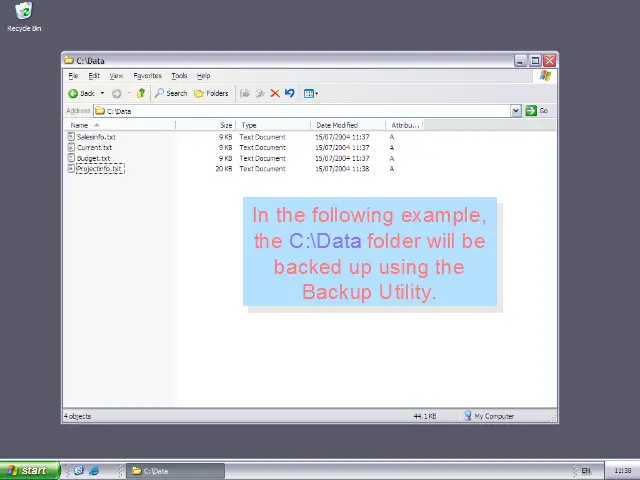Open the Recycle Bin on desktop
Image resolution: width=640 pixels, height=480 pixels.
pos(24,12)
